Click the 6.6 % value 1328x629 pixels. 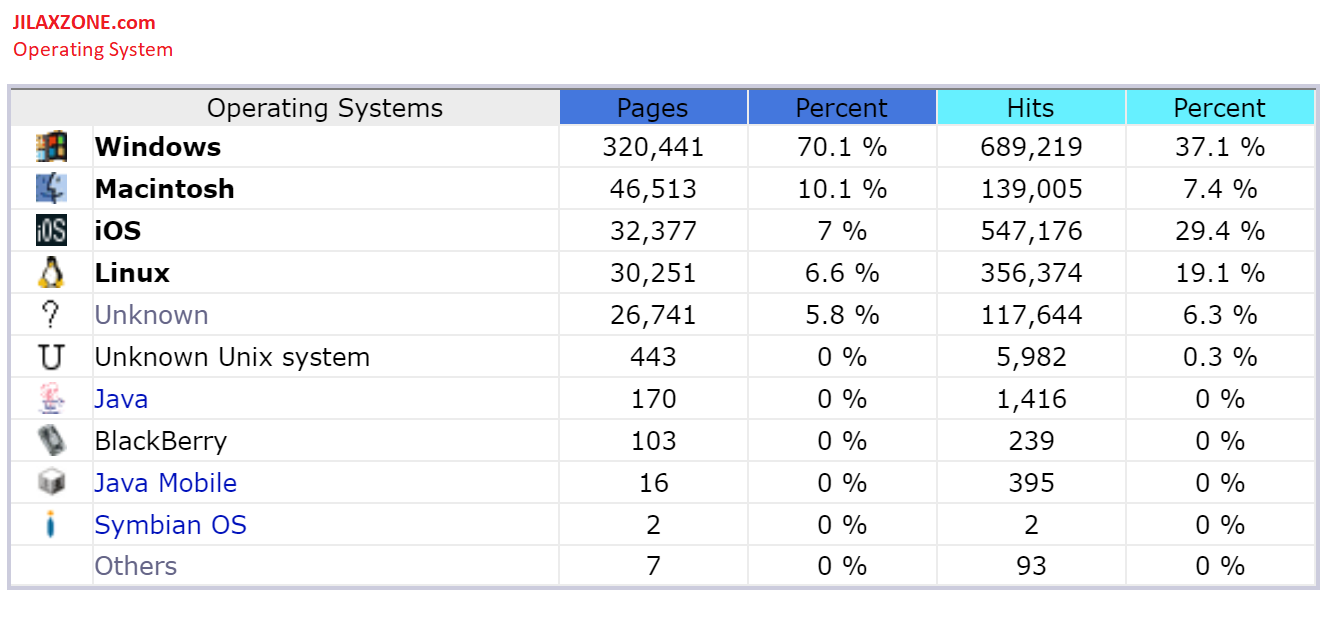[842, 273]
